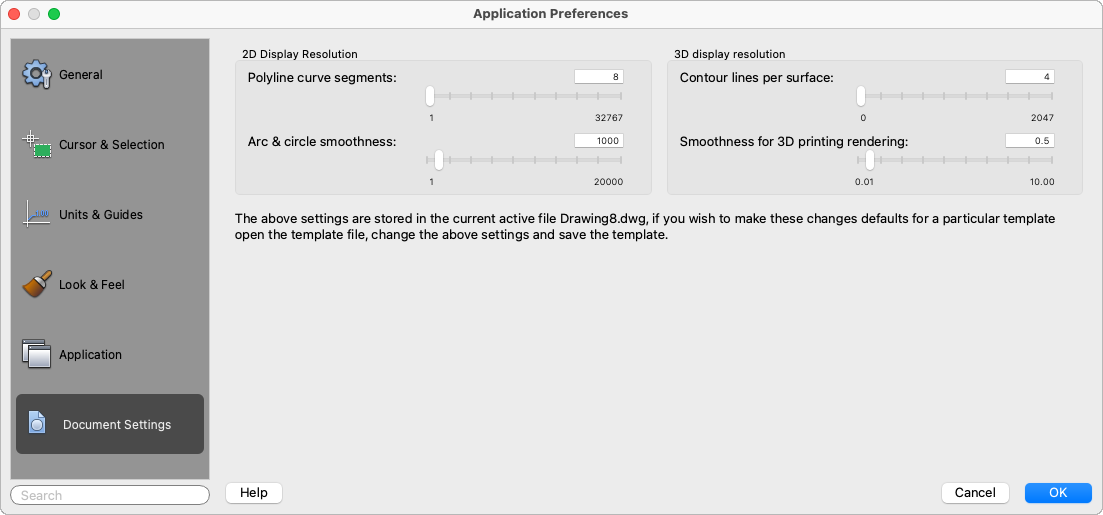Focus the preferences Search field
The image size is (1103, 515).
[x=110, y=495]
